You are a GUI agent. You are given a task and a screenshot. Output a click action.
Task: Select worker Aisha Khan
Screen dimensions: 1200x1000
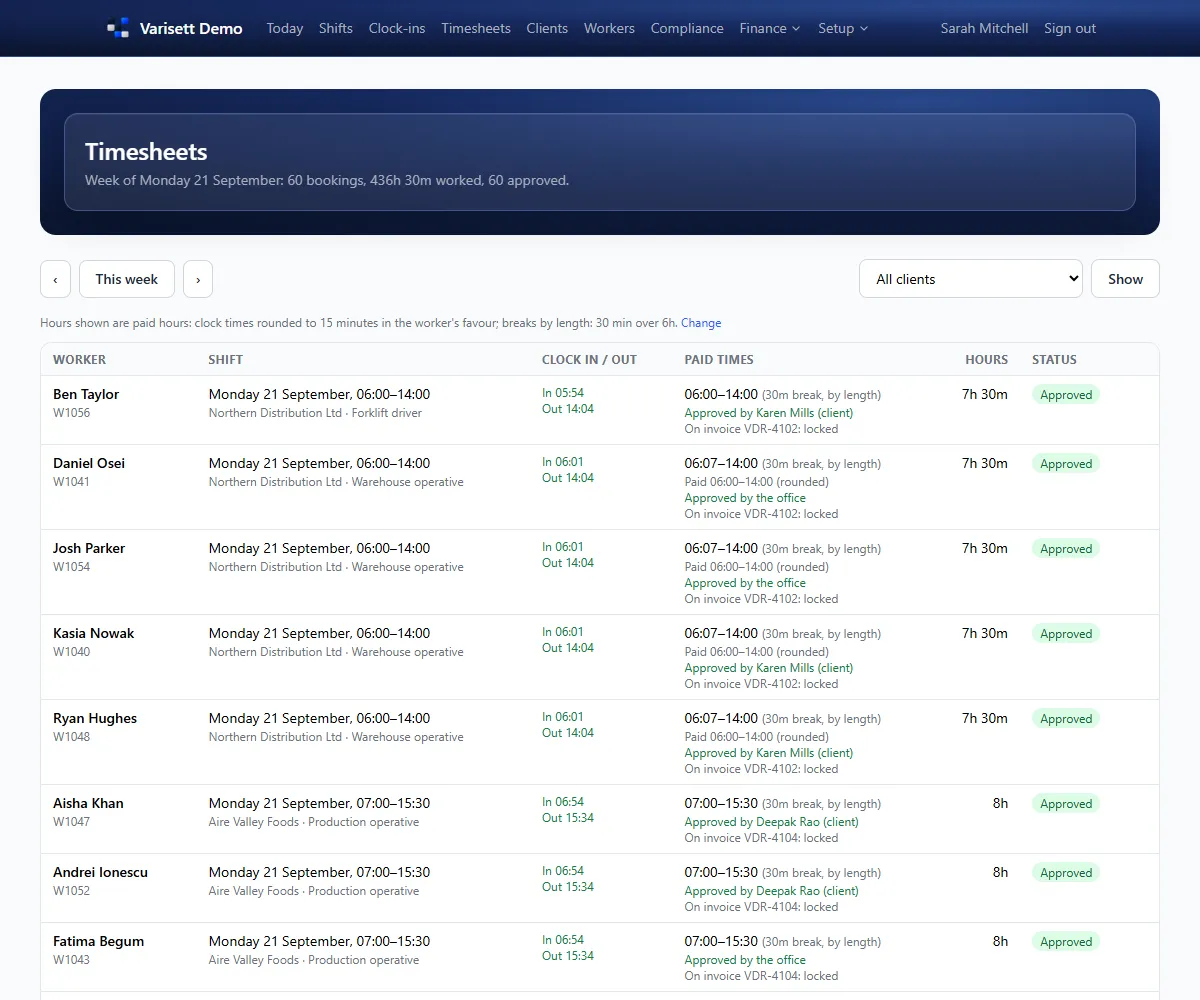(x=88, y=803)
